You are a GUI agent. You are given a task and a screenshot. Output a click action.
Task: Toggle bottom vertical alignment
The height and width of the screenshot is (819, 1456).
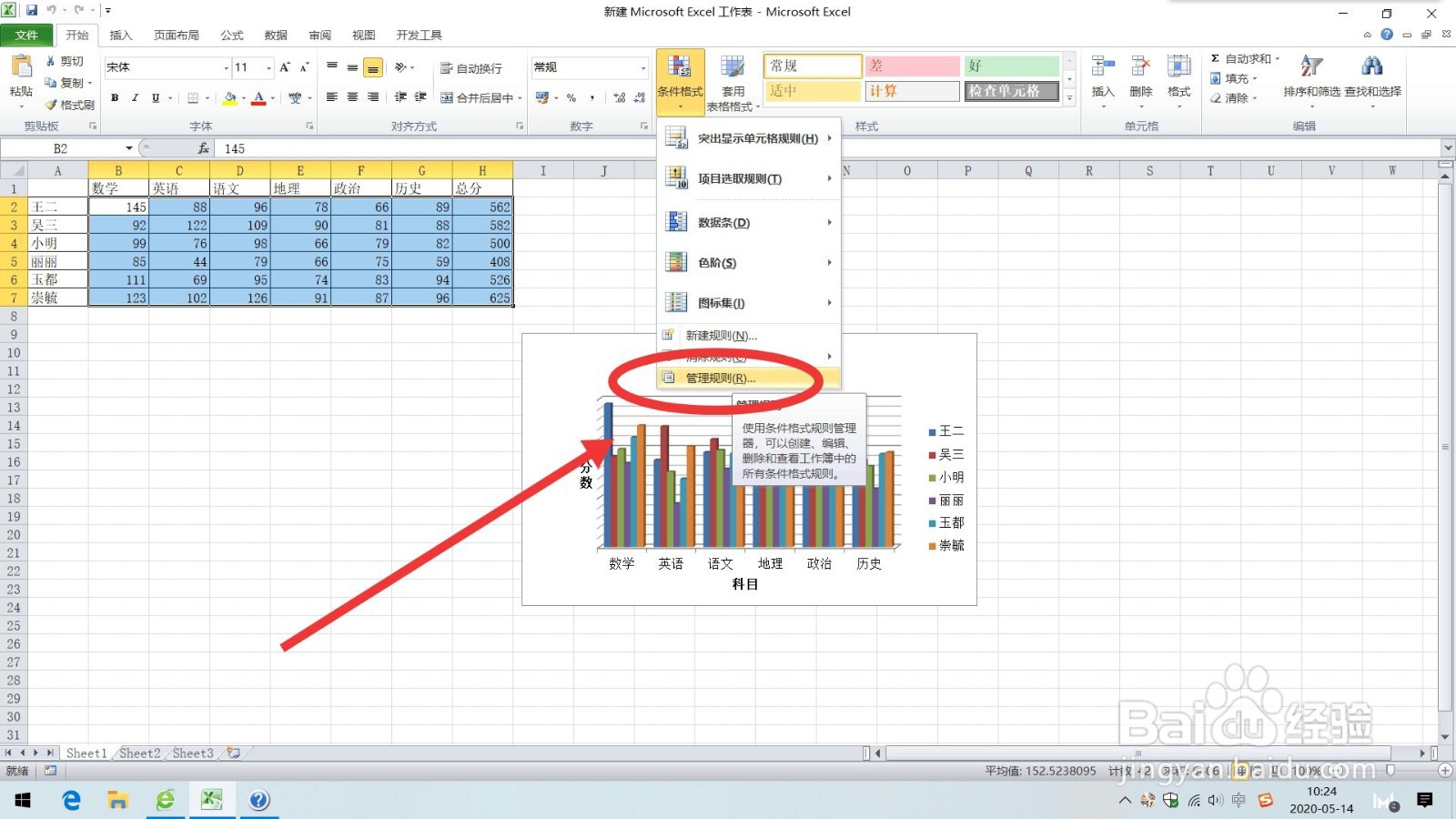373,67
